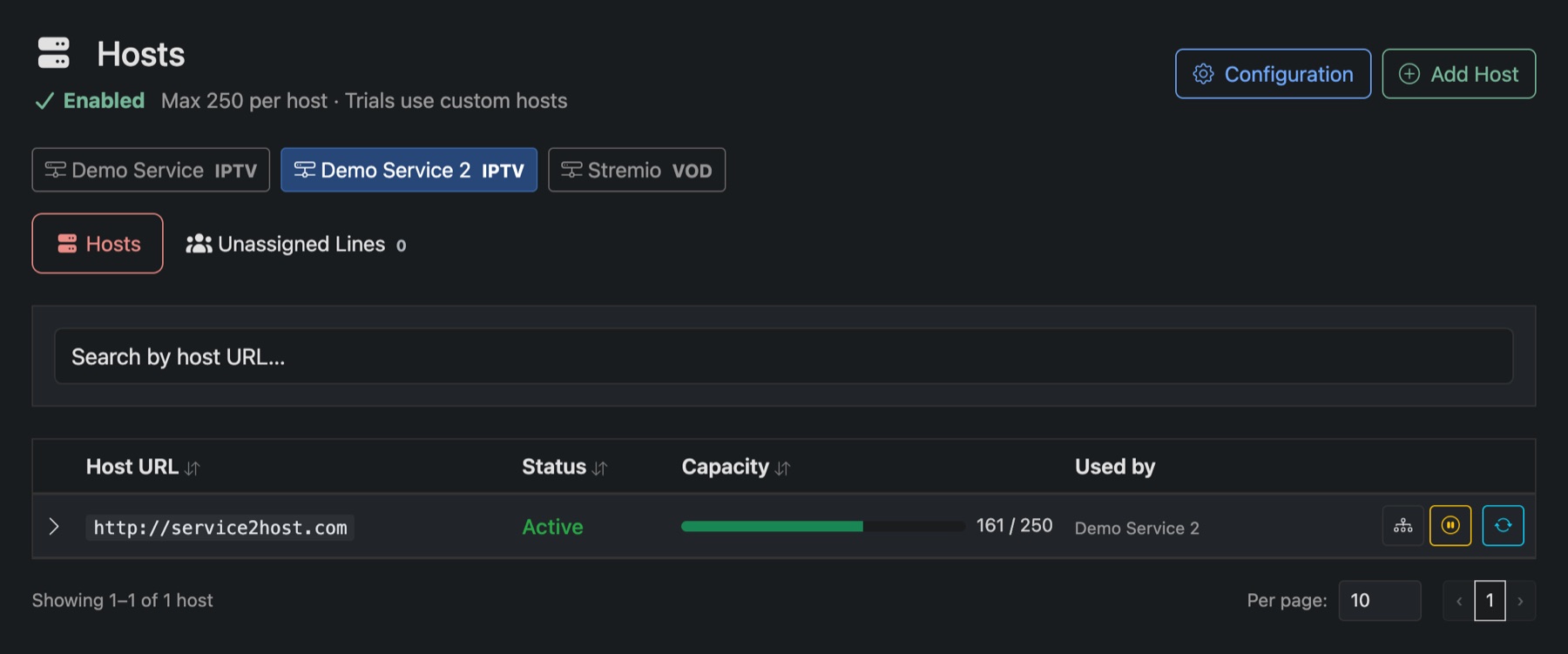Open the Per page dropdown
This screenshot has width=1568, height=654.
[1380, 601]
